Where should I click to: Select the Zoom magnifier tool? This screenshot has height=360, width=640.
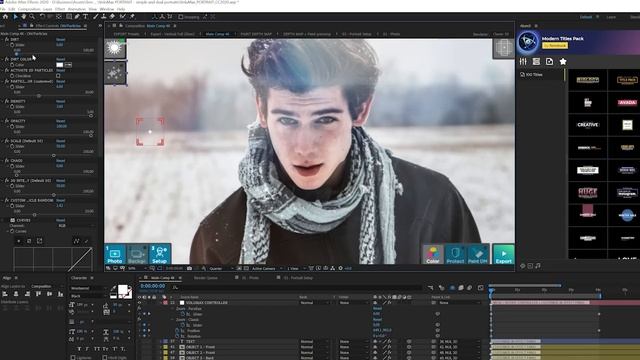click(32, 17)
